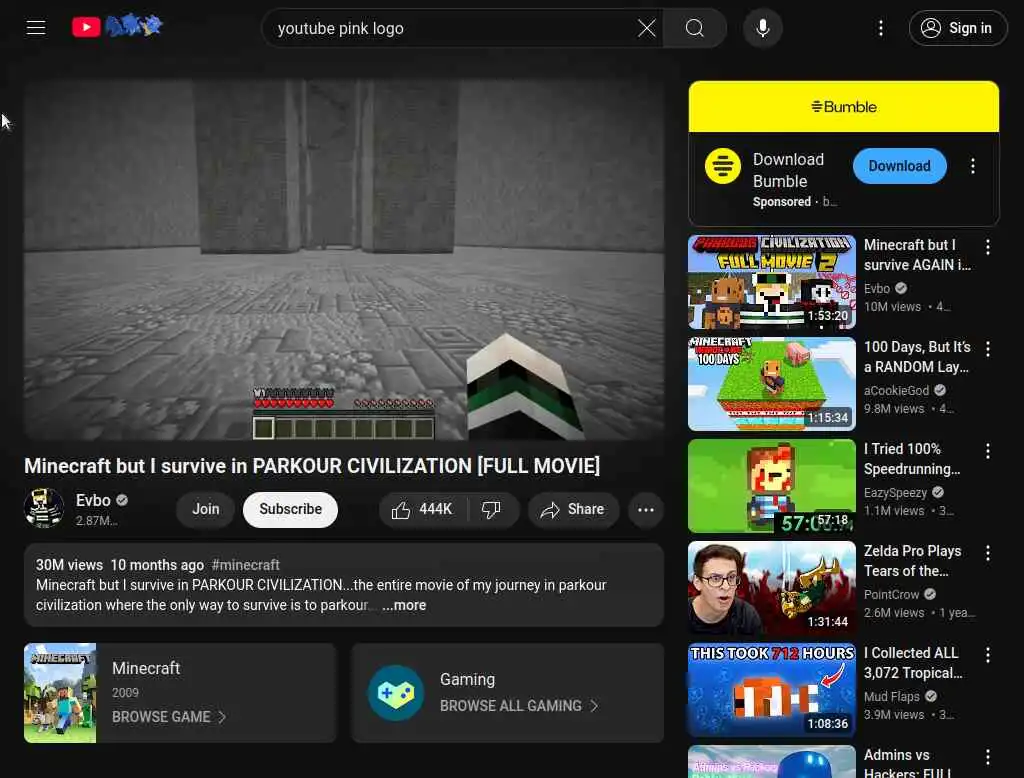Like the video with thumbs up
Viewport: 1024px width, 778px height.
pos(422,510)
